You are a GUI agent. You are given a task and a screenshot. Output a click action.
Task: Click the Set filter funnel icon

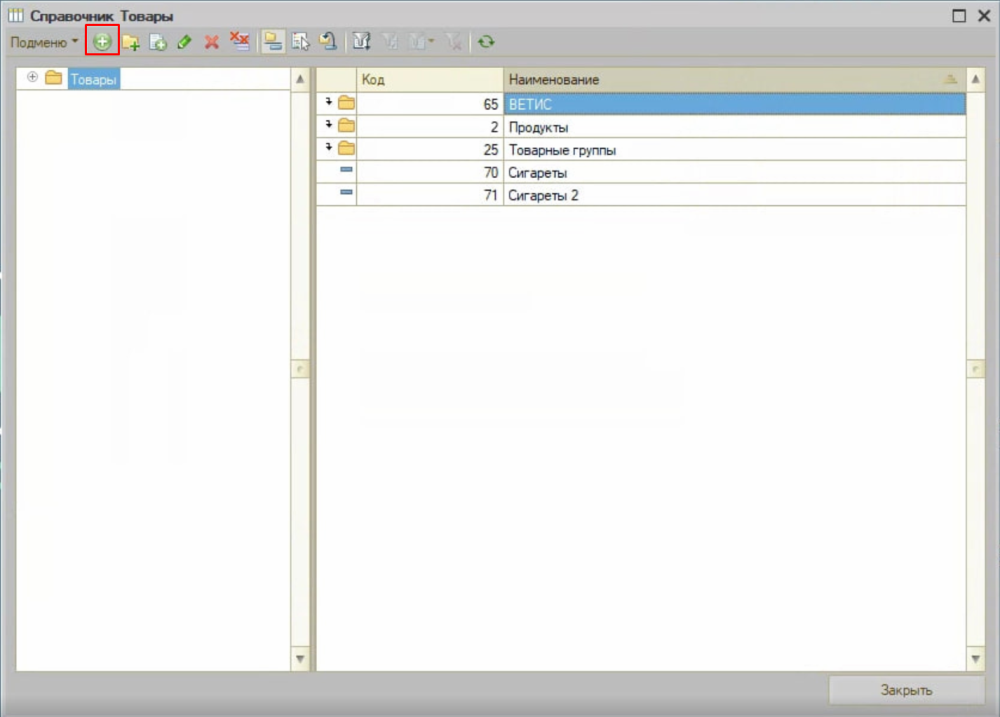(362, 42)
